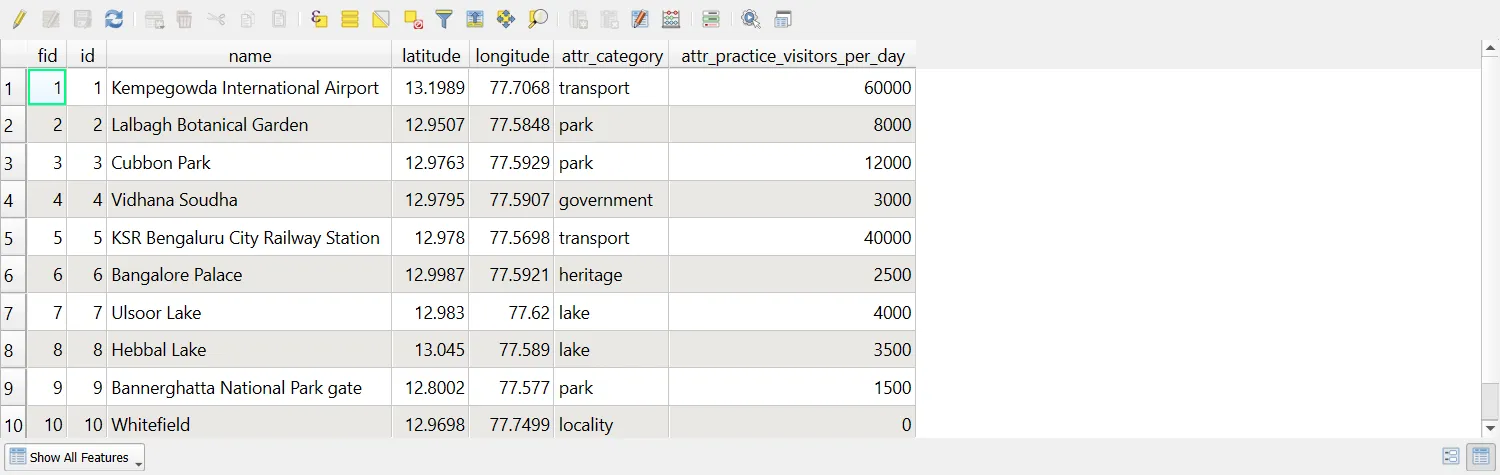Click the paste features clipboard icon

coord(280,19)
